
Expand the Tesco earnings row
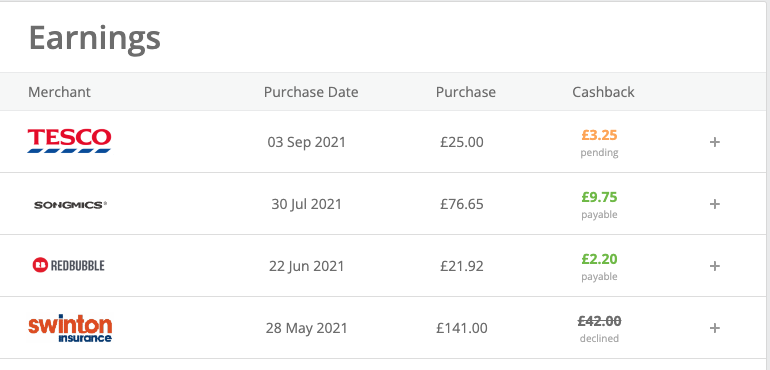click(715, 142)
